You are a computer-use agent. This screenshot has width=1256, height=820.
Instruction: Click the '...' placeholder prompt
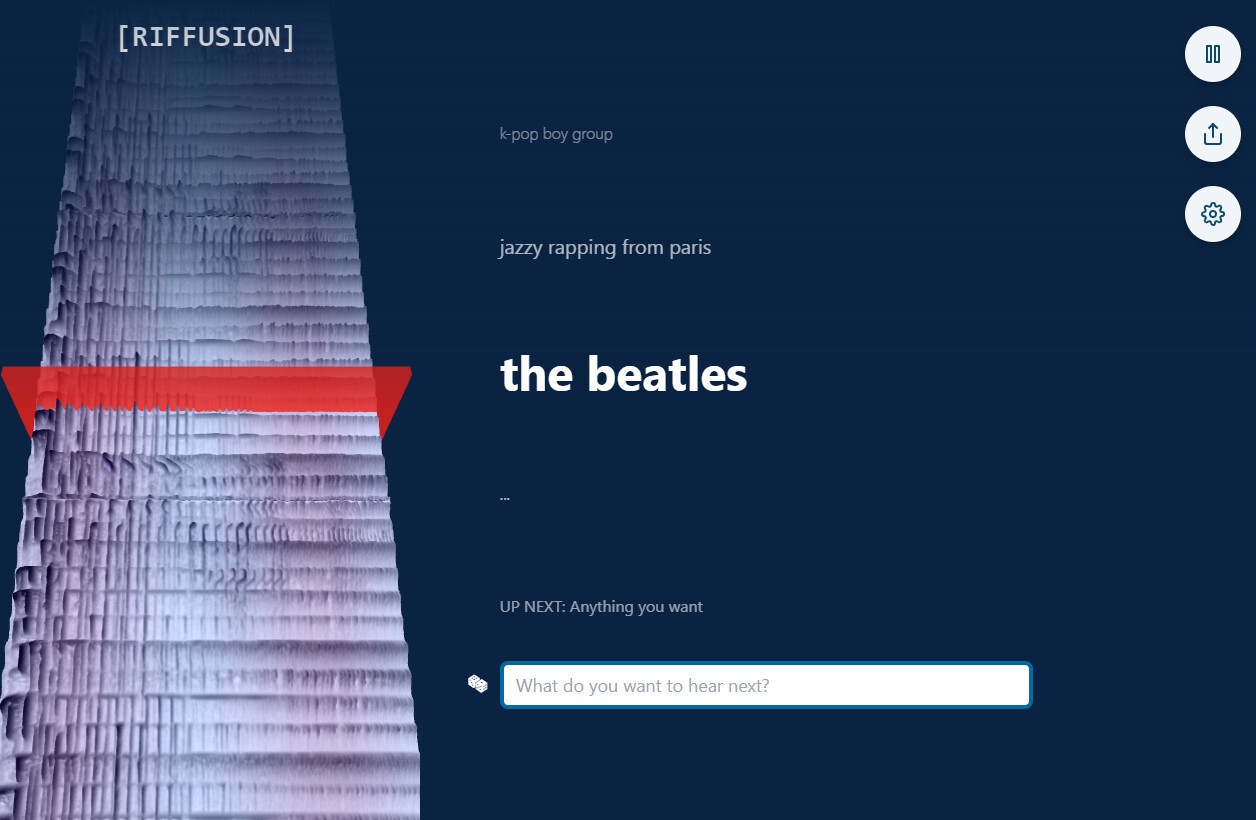505,496
